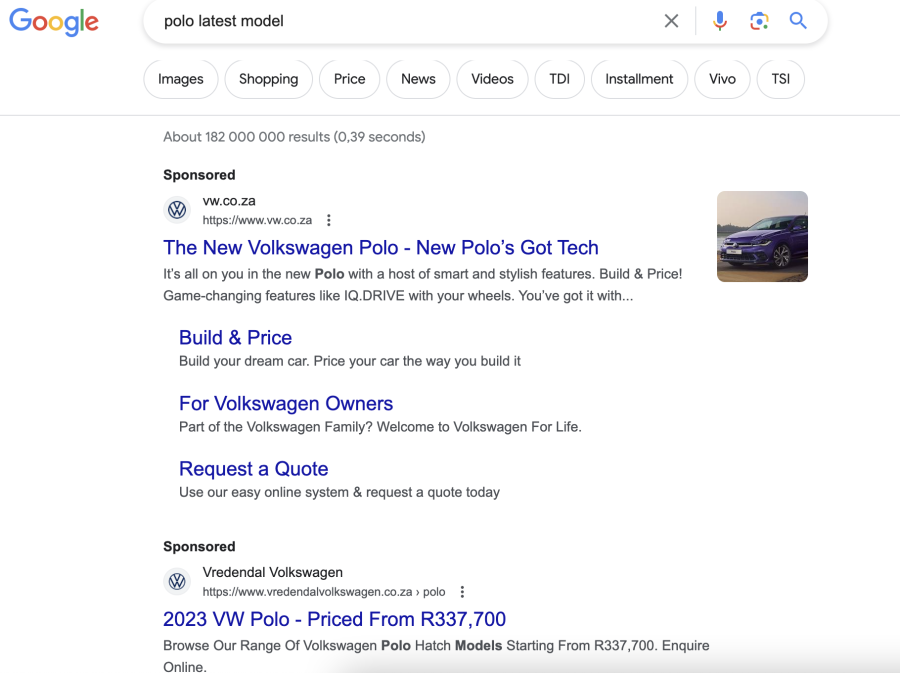This screenshot has height=673, width=900.
Task: Click the Volkswagen logo beside Vredendal Volkswagen
Action: pyautogui.click(x=177, y=581)
